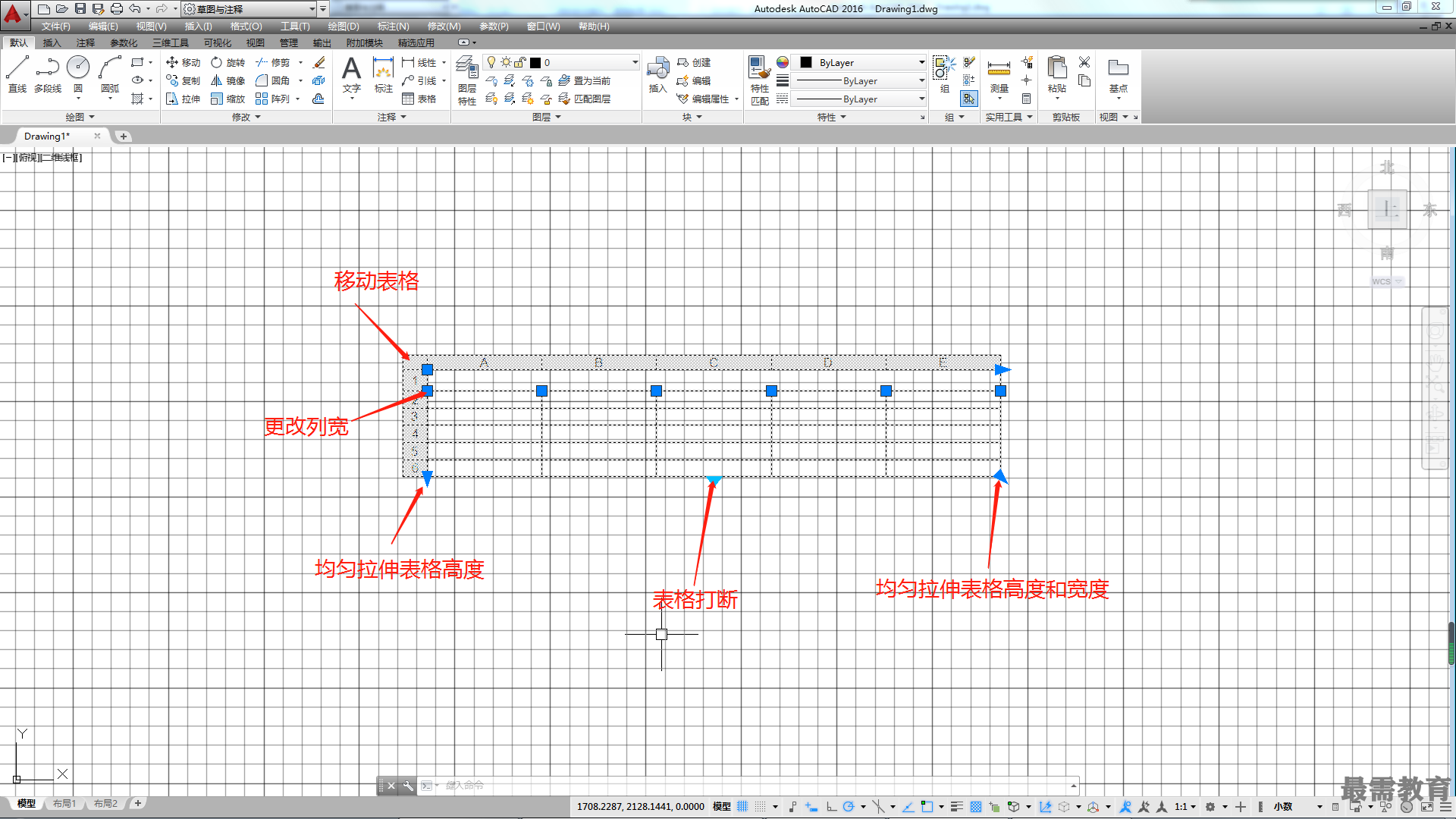Click the Array (阵列) tool

pyautogui.click(x=273, y=99)
